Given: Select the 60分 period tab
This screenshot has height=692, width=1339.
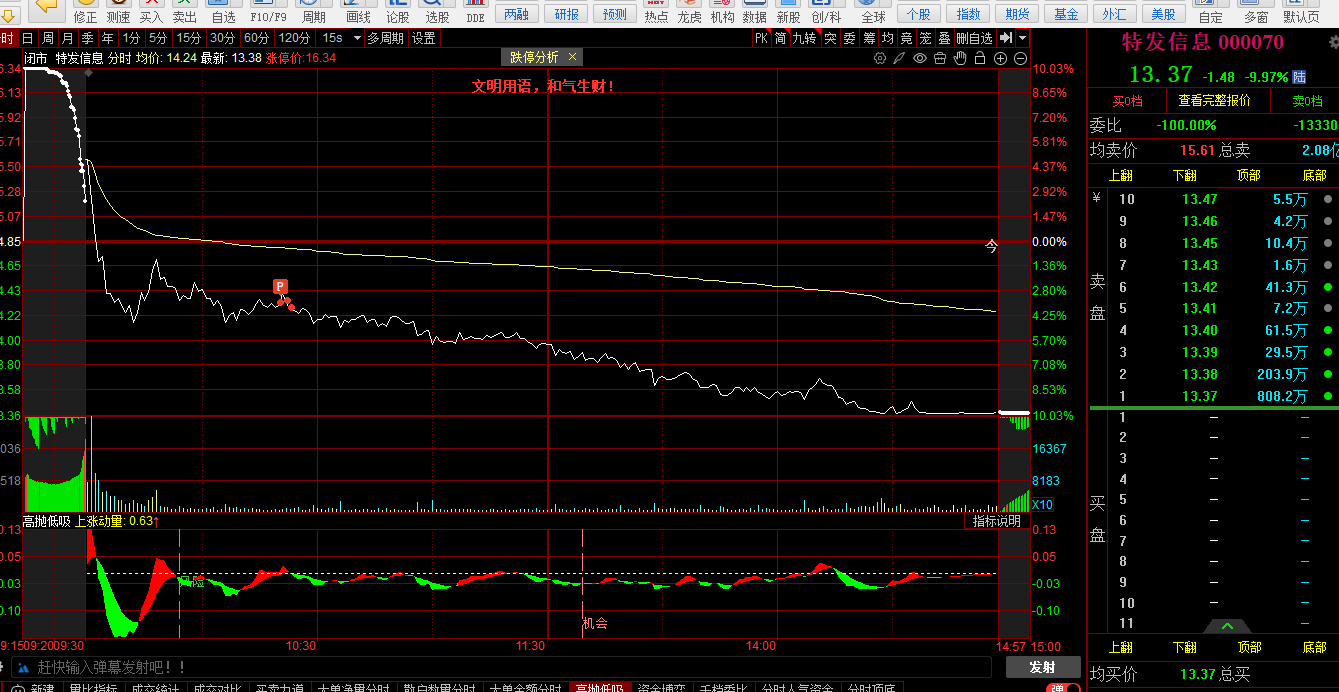Looking at the screenshot, I should pos(256,38).
